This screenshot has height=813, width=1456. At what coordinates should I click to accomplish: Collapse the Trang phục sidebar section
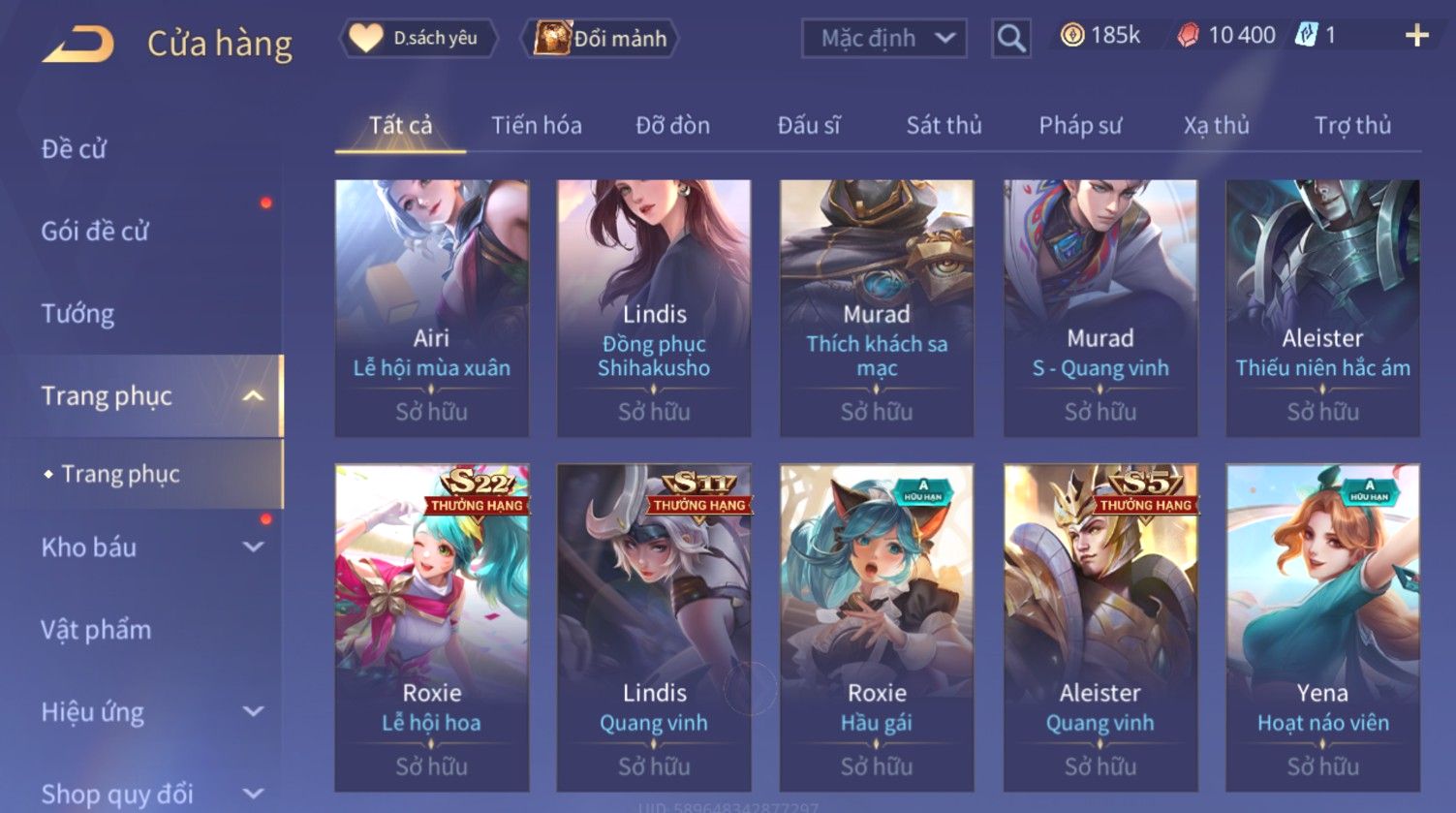click(253, 396)
